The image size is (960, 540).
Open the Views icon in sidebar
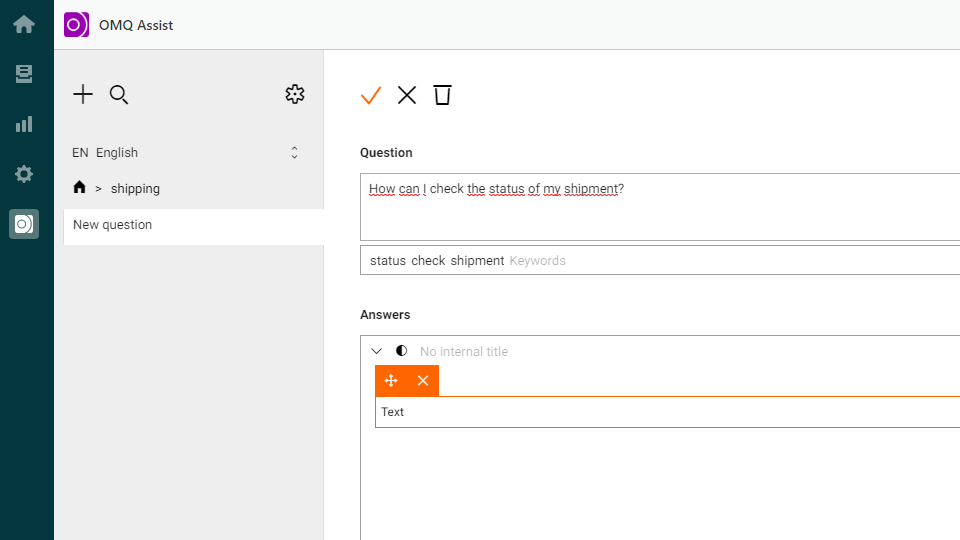pos(24,74)
